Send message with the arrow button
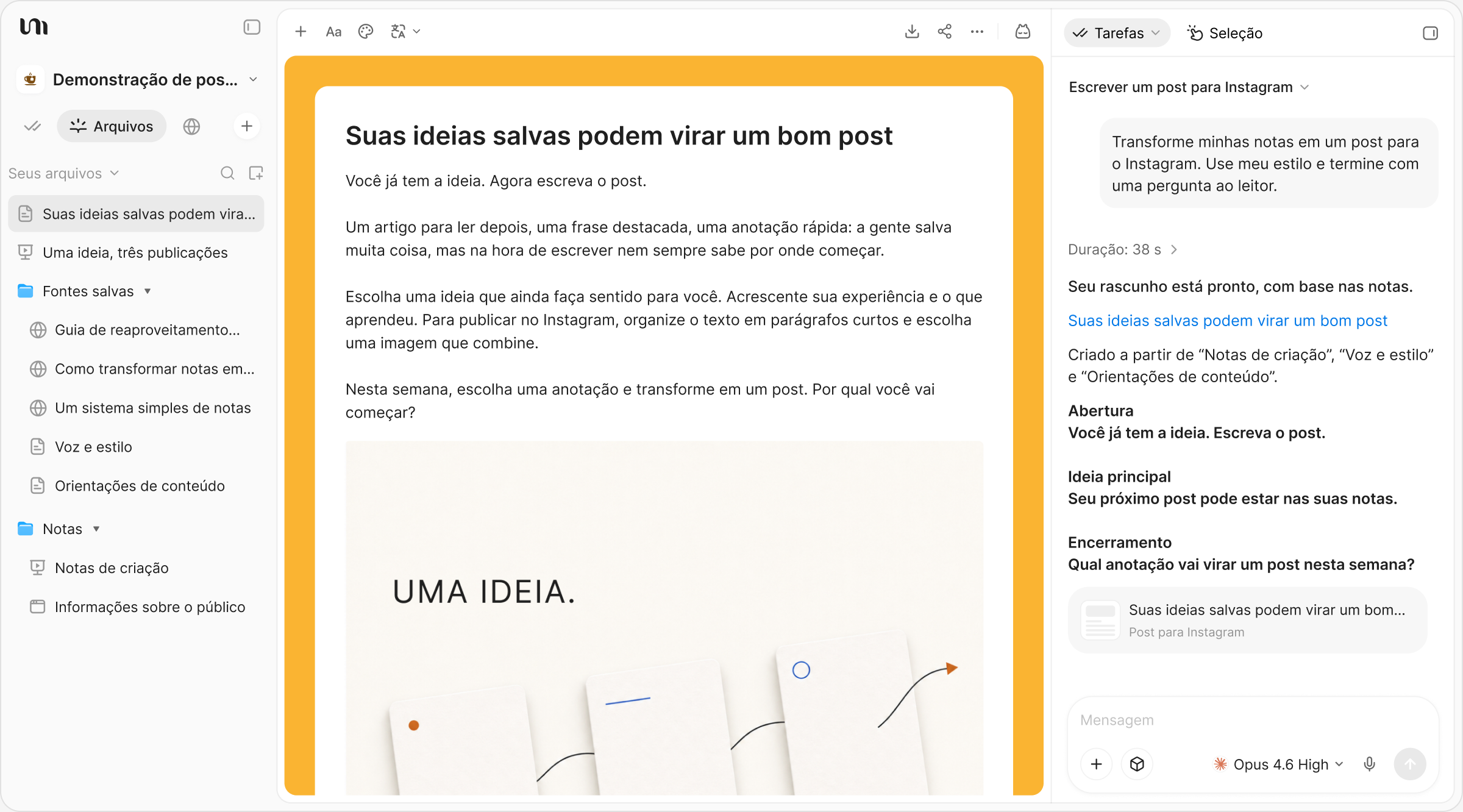 [x=1410, y=764]
